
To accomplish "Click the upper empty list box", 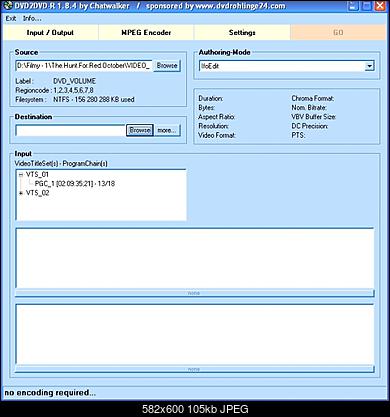I will click(x=195, y=258).
